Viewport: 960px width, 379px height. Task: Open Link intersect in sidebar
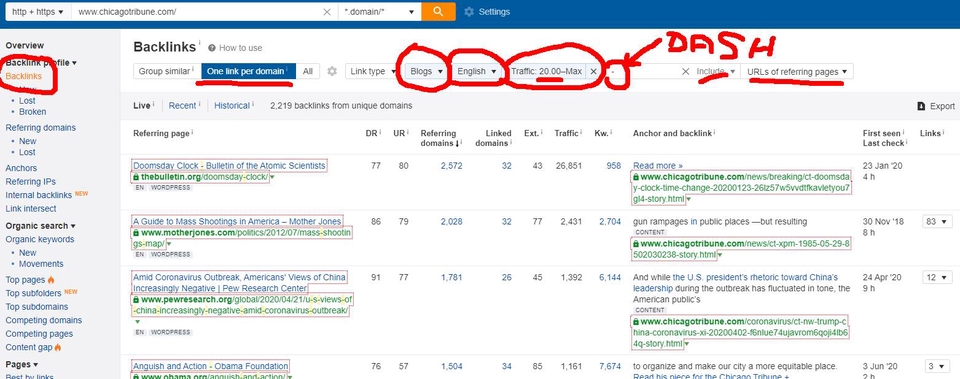[31, 208]
